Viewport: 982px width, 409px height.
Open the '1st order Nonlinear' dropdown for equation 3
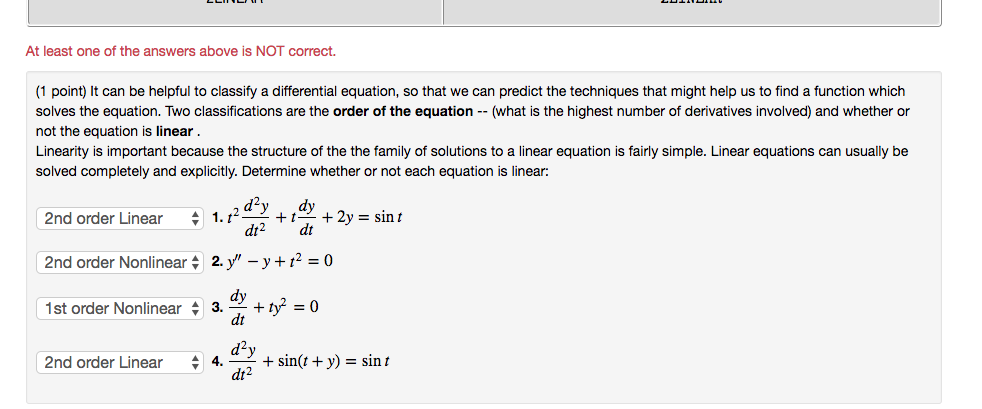(120, 308)
